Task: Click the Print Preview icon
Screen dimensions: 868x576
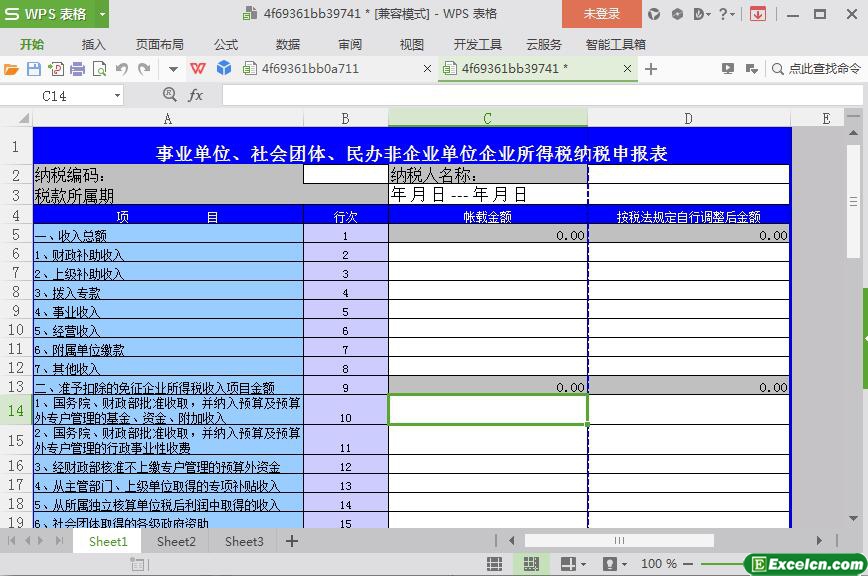Action: click(99, 69)
